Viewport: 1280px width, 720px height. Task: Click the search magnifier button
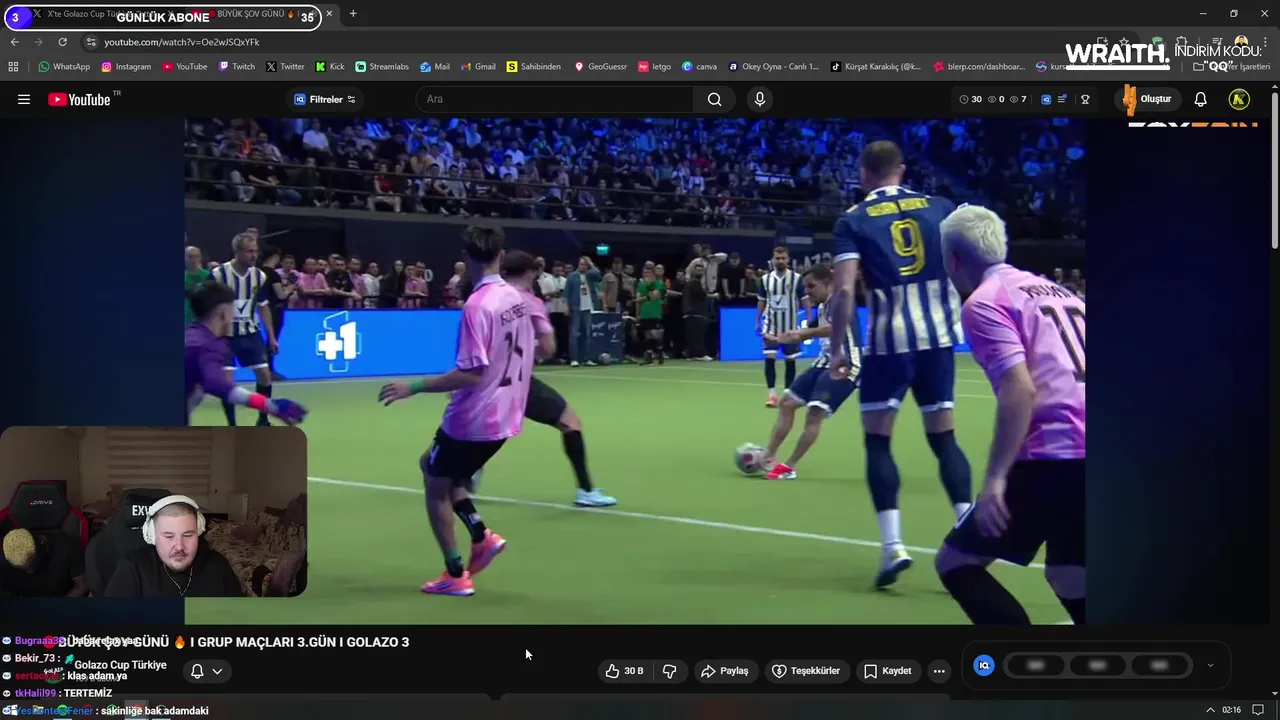pyautogui.click(x=714, y=99)
